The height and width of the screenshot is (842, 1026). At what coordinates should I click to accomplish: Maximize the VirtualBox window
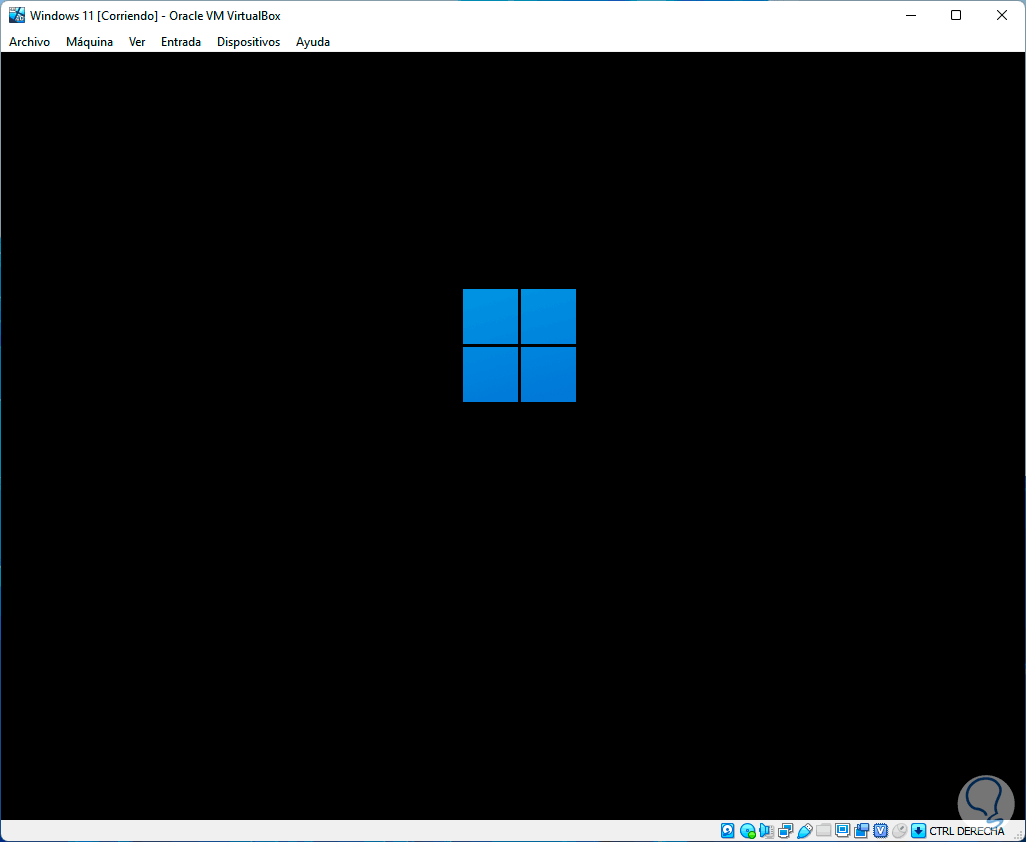pyautogui.click(x=956, y=15)
